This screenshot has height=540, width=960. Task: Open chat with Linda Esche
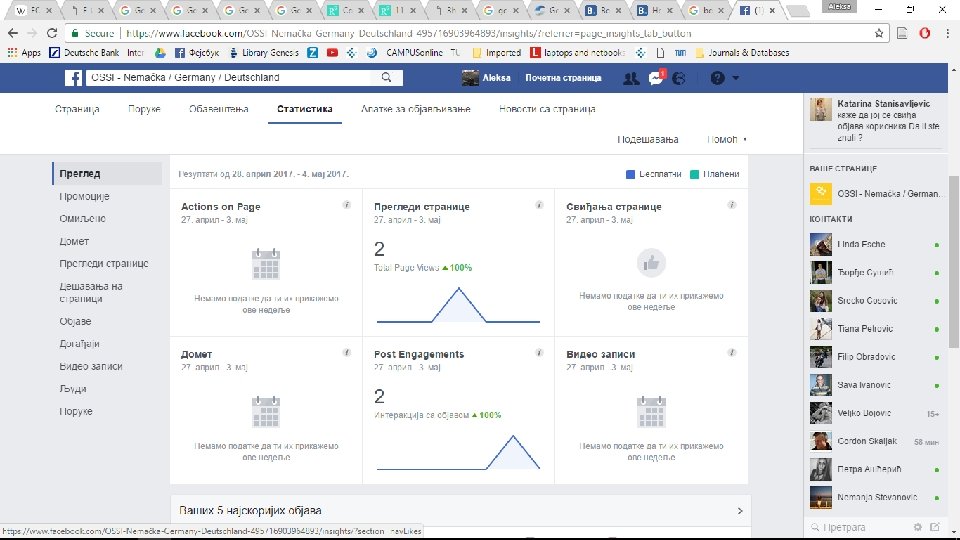[876, 244]
